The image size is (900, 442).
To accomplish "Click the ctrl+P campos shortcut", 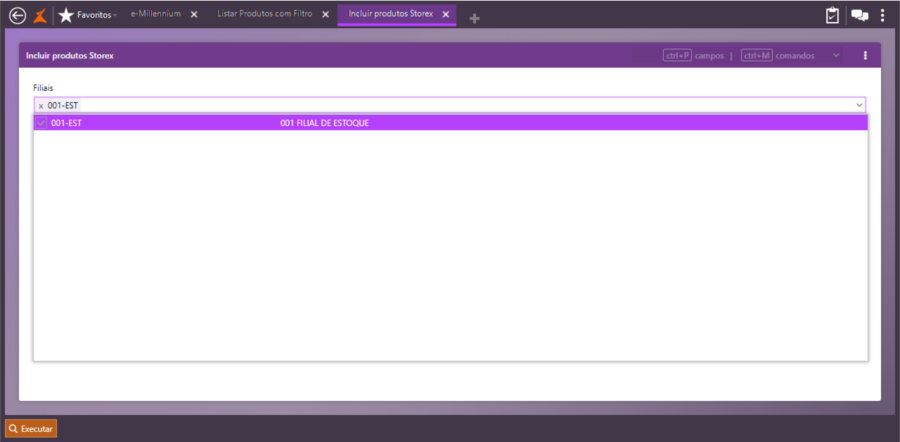I will (x=693, y=56).
